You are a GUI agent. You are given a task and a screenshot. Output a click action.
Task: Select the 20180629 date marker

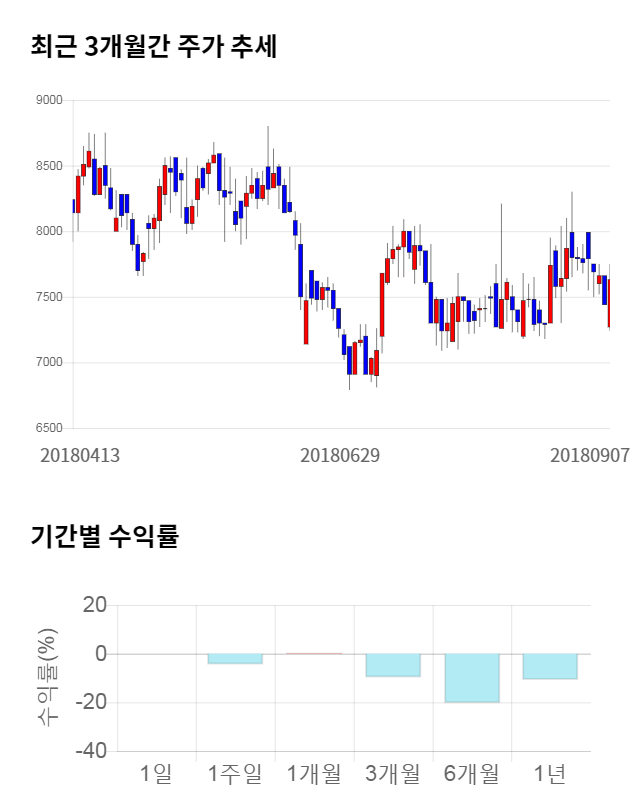(340, 455)
